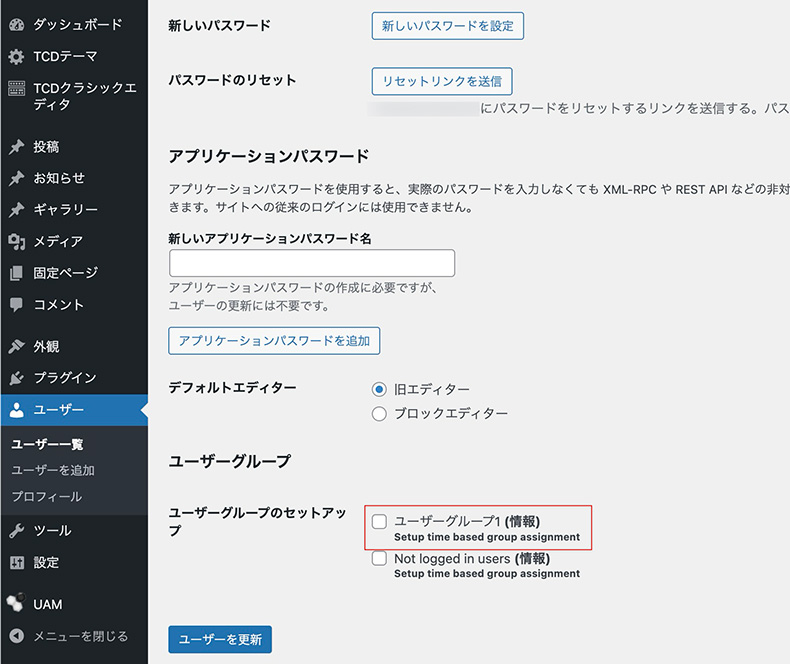
Task: Click the 外観 paintbrush icon
Action: click(17, 347)
